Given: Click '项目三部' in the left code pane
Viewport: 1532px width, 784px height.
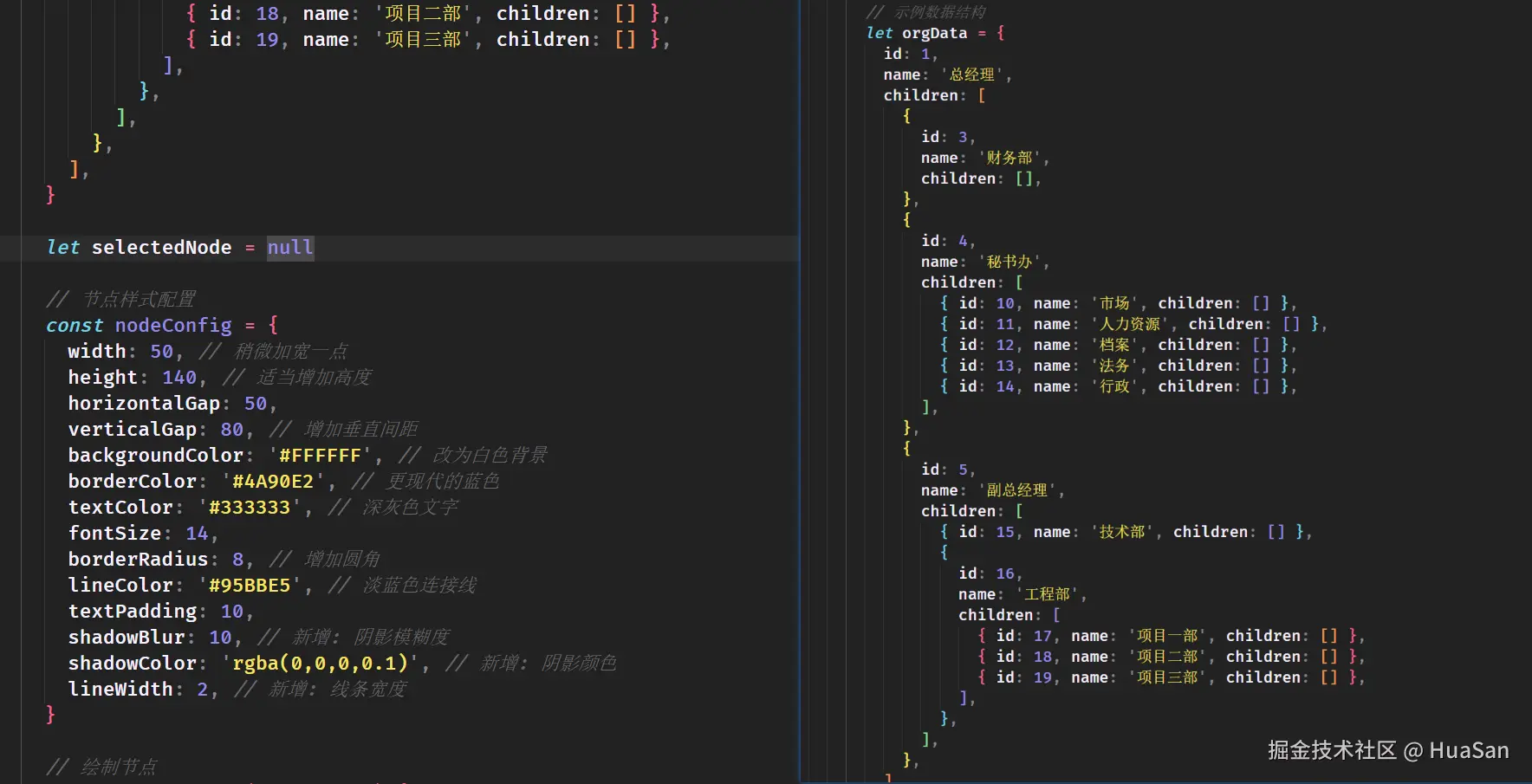Looking at the screenshot, I should [x=423, y=40].
